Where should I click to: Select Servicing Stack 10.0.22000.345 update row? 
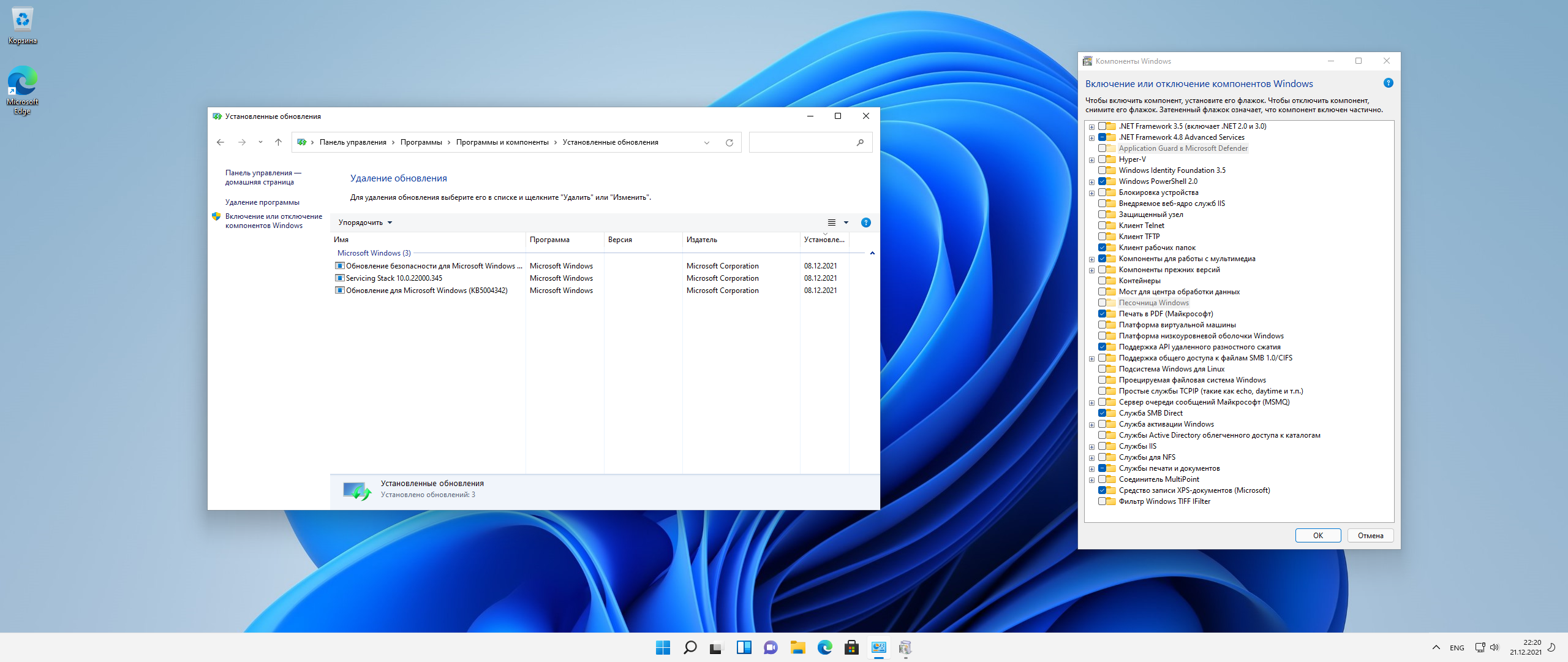(394, 278)
